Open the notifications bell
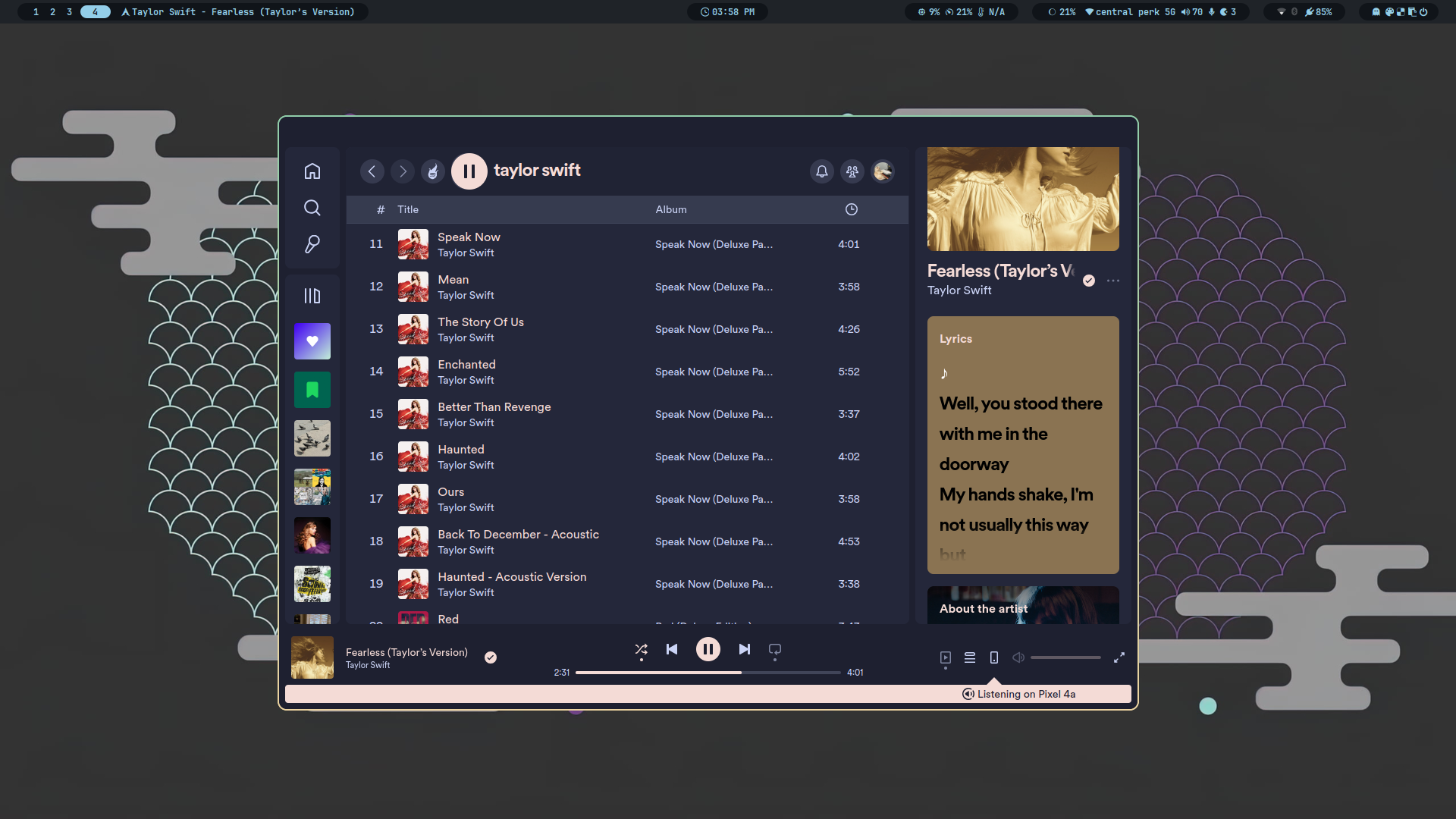The width and height of the screenshot is (1456, 819). click(x=821, y=171)
